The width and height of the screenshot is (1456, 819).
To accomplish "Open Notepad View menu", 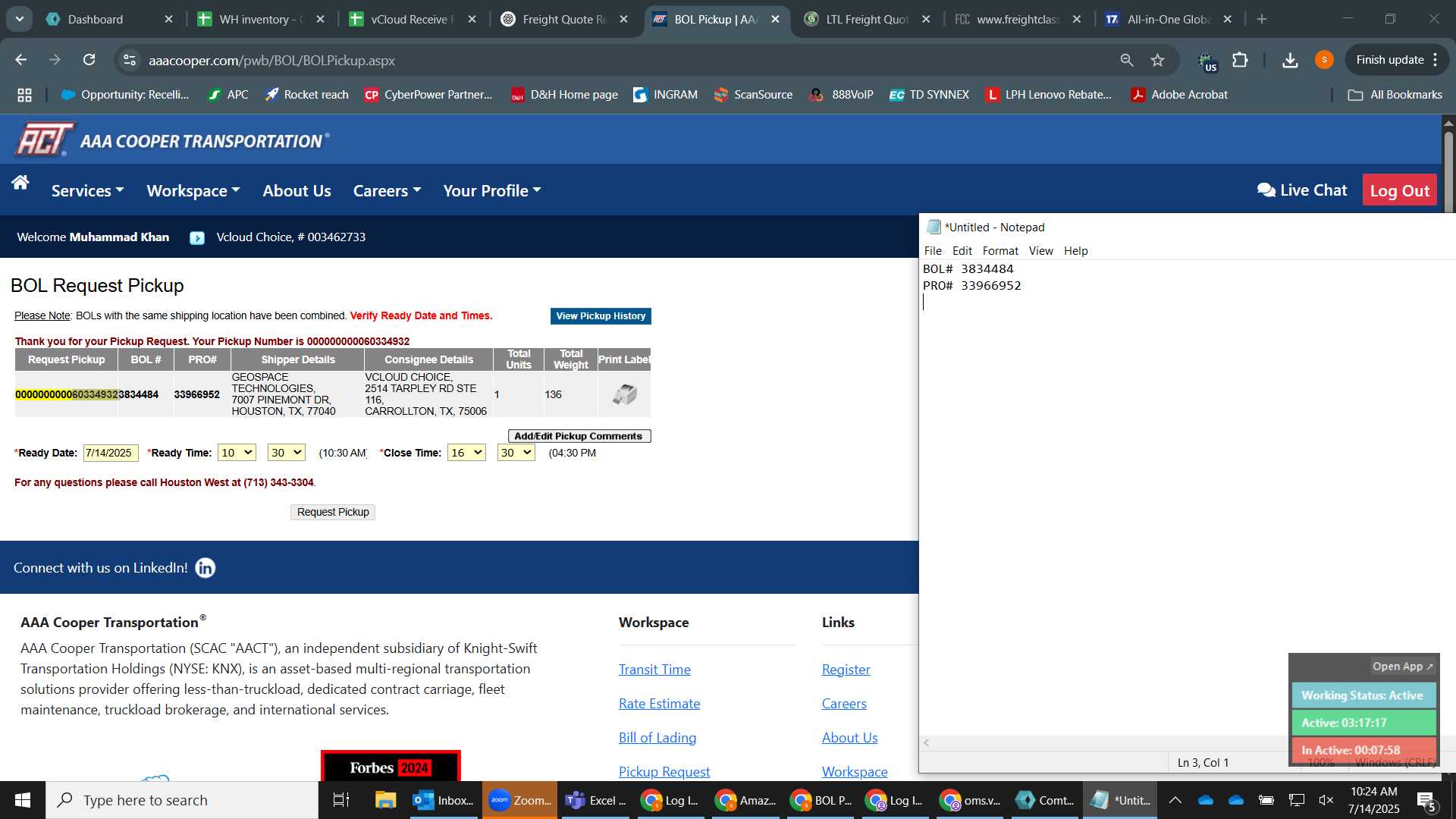I will 1040,251.
